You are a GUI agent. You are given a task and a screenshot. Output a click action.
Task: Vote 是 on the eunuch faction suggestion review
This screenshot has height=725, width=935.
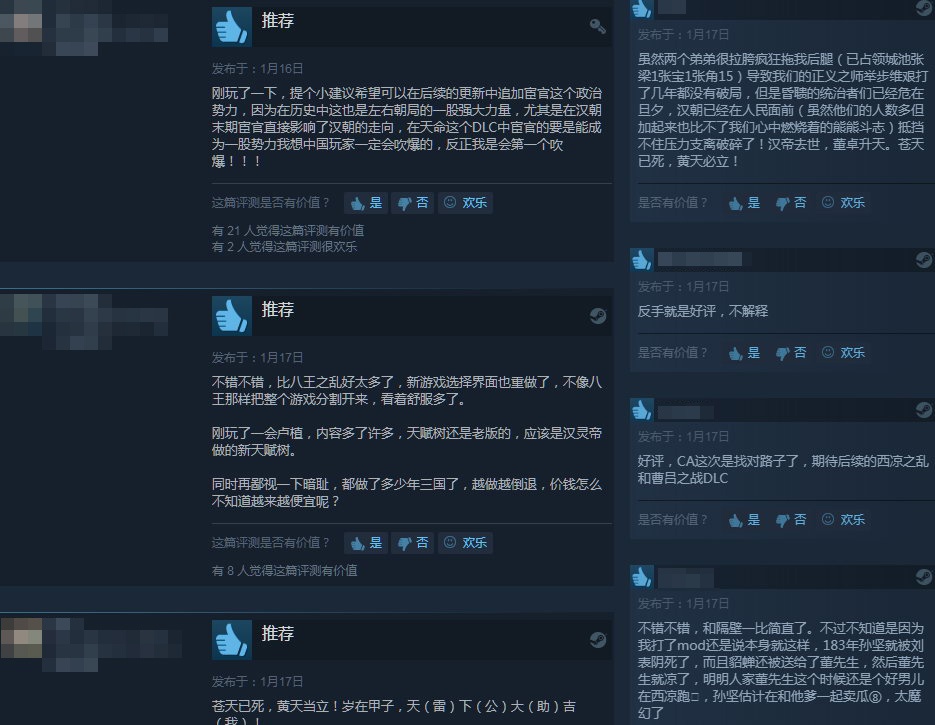coord(366,203)
